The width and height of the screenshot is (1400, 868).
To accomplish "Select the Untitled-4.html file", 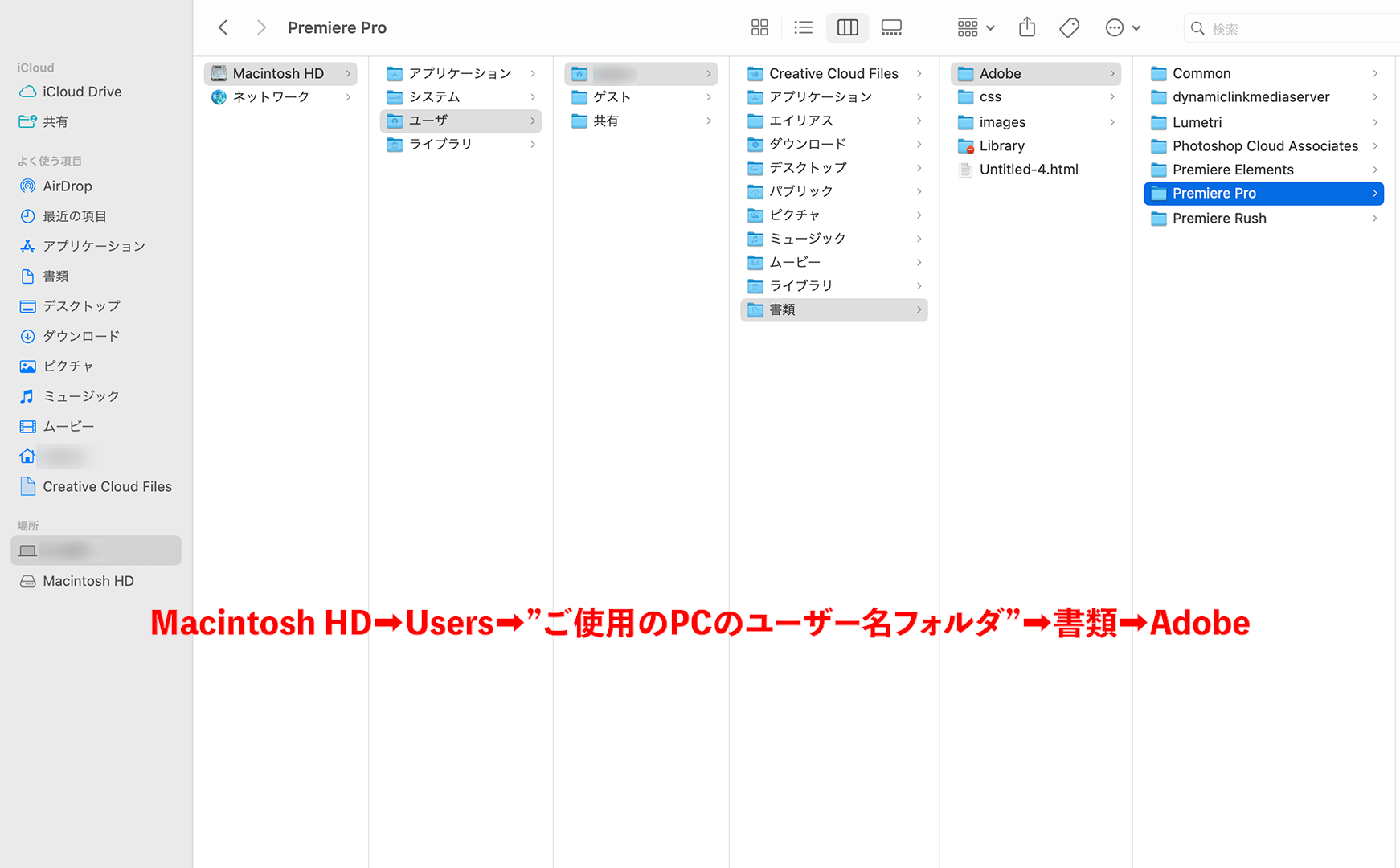I will tap(1029, 169).
